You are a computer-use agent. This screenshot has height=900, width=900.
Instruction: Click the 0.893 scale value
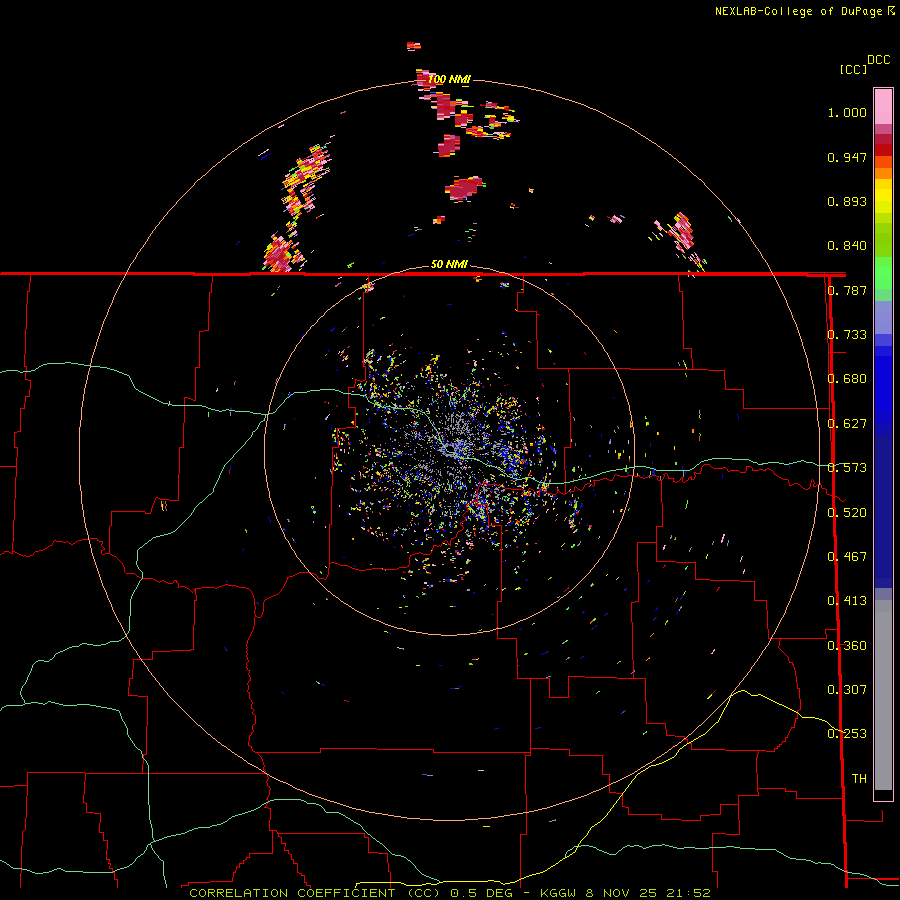(847, 201)
